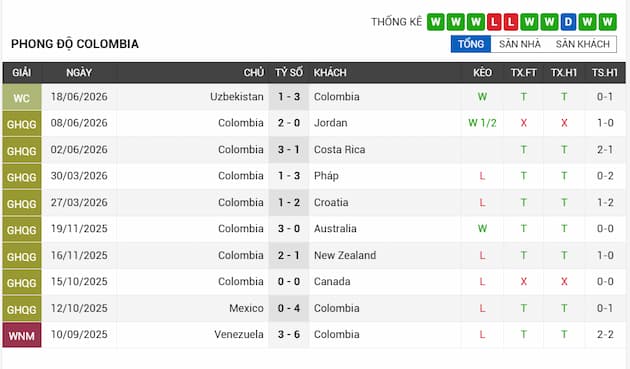
Task: Click the first red L badge
Action: click(494, 22)
